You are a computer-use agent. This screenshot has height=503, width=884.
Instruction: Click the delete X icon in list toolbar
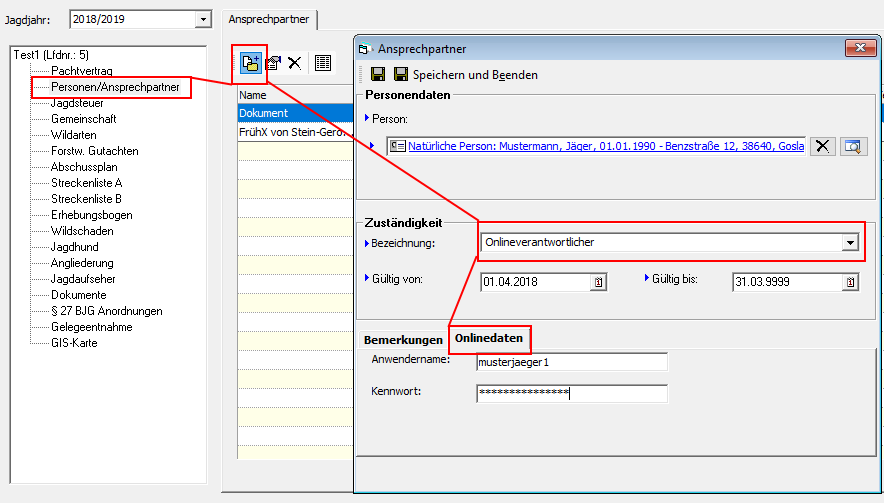pos(295,62)
